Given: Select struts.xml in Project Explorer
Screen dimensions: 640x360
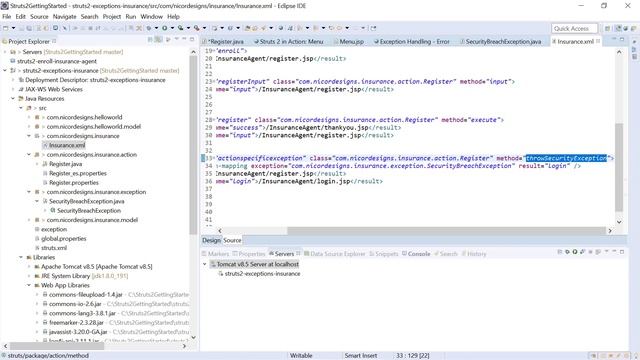Looking at the screenshot, I should [x=51, y=248].
